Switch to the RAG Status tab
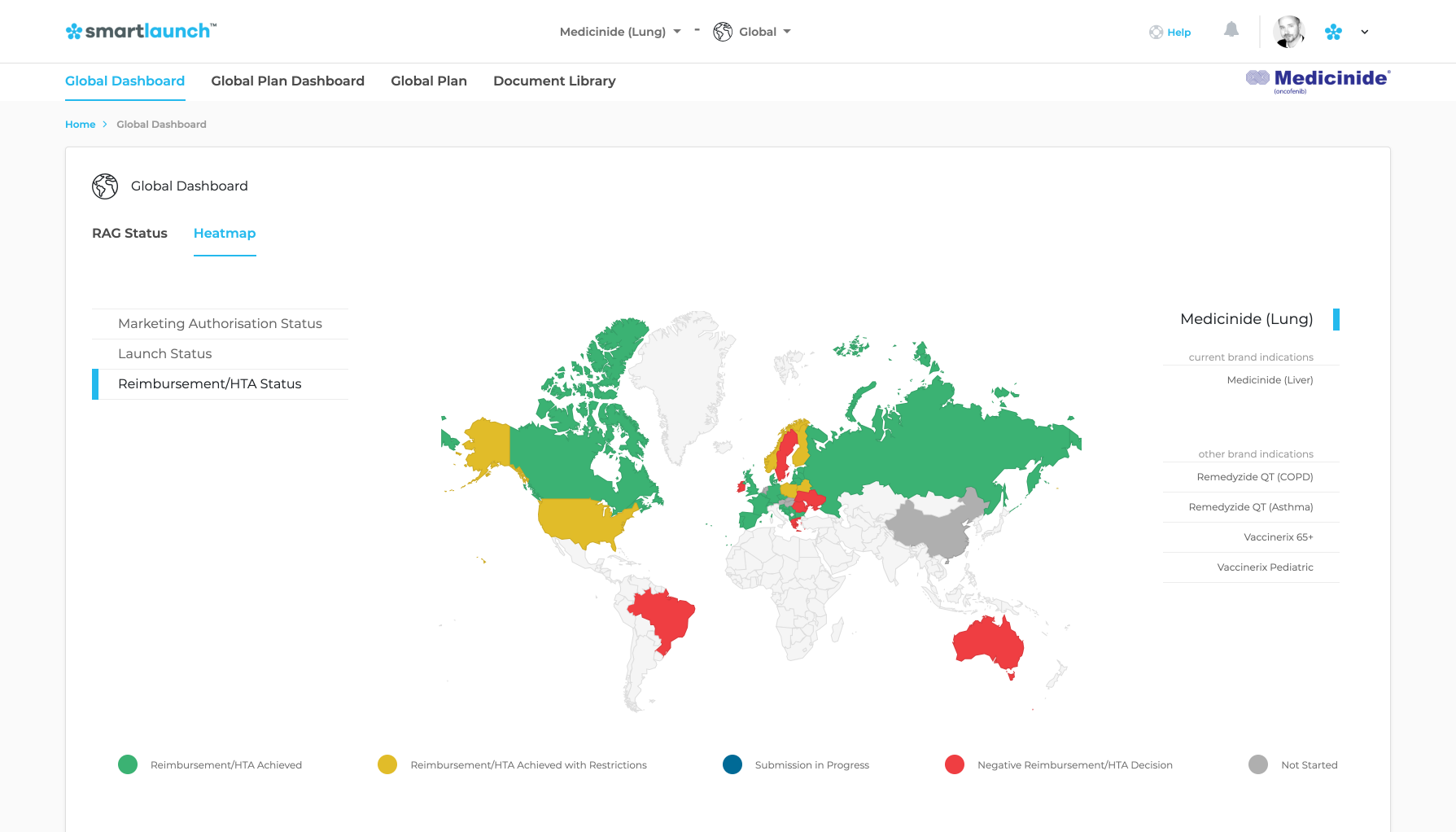 [129, 234]
